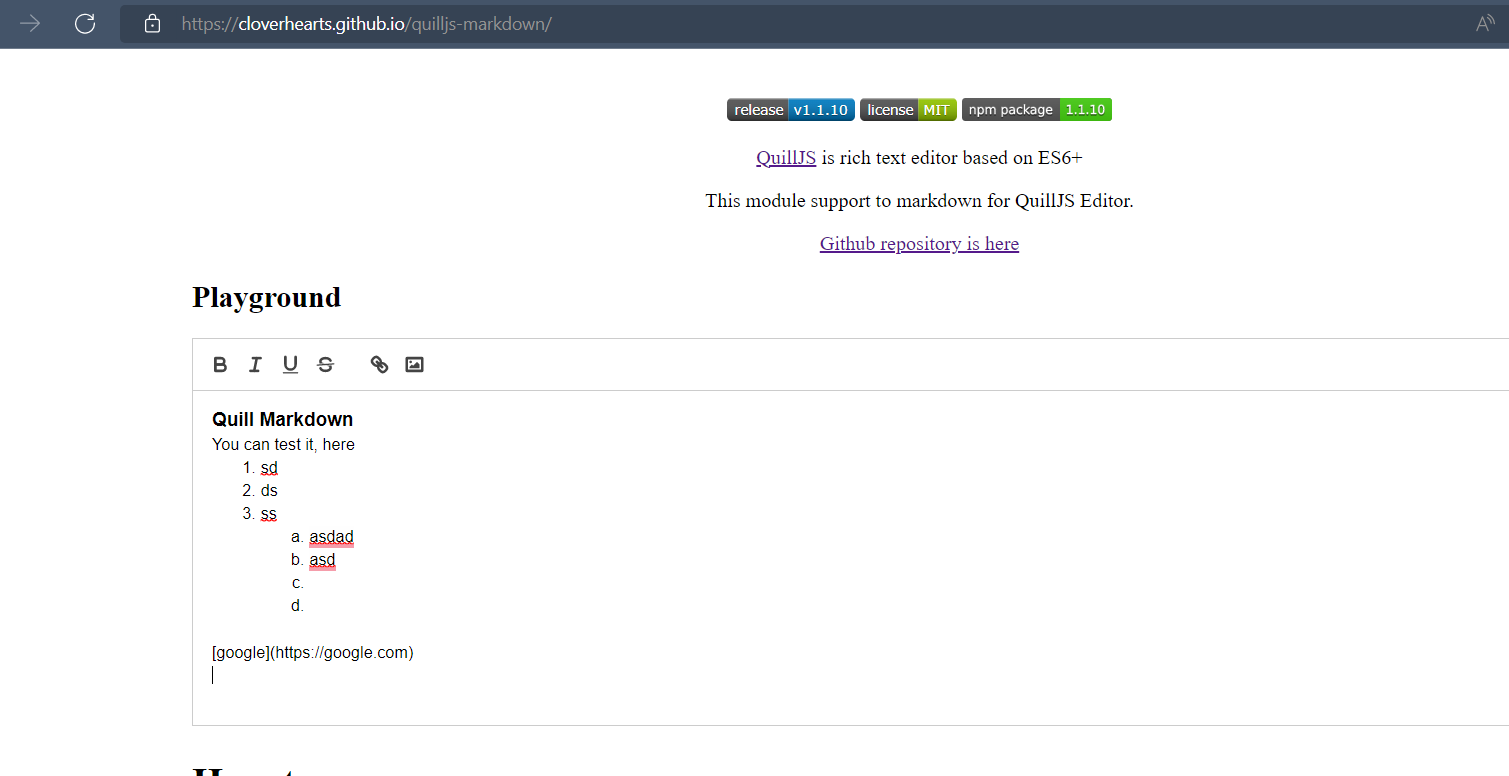Toggle underline formatting in the editor toolbar
The height and width of the screenshot is (776, 1509).
(x=290, y=365)
